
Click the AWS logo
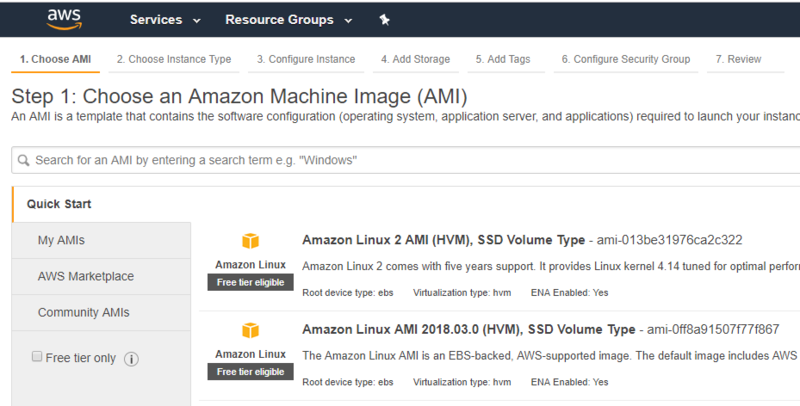pos(64,19)
